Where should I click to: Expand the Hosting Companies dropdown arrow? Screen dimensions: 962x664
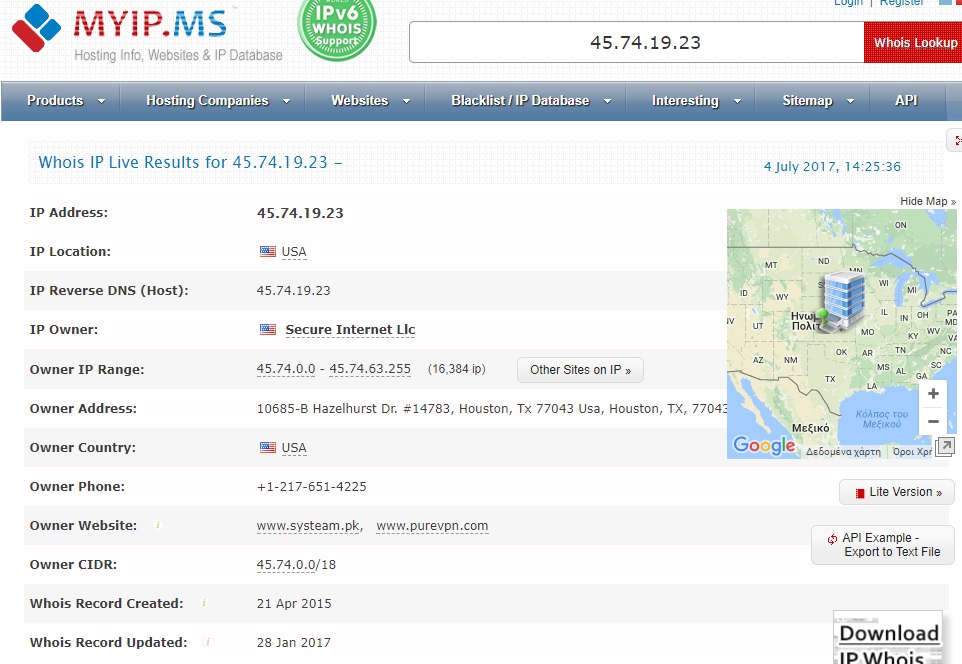pyautogui.click(x=287, y=101)
